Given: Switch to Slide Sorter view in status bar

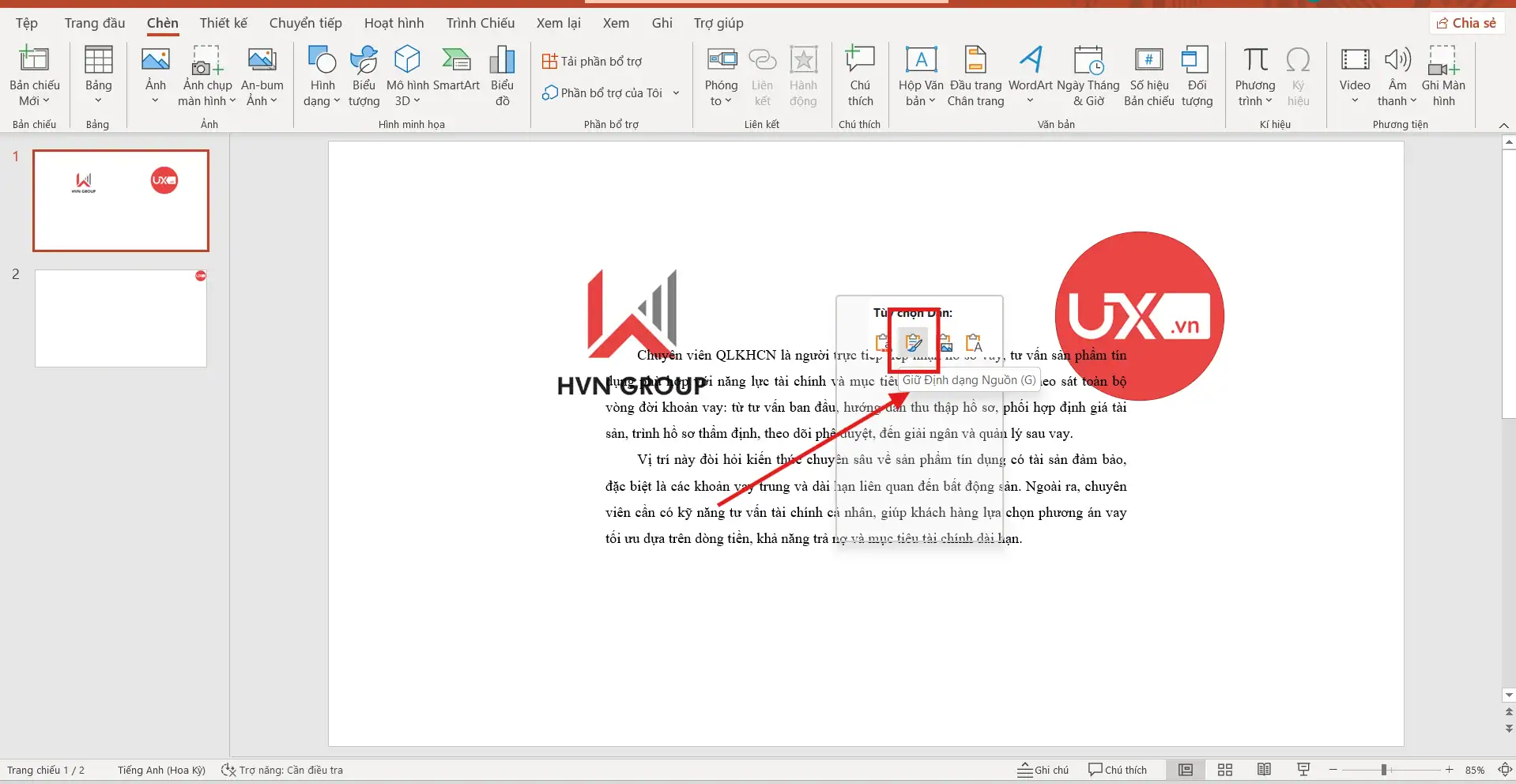Looking at the screenshot, I should pyautogui.click(x=1225, y=769).
